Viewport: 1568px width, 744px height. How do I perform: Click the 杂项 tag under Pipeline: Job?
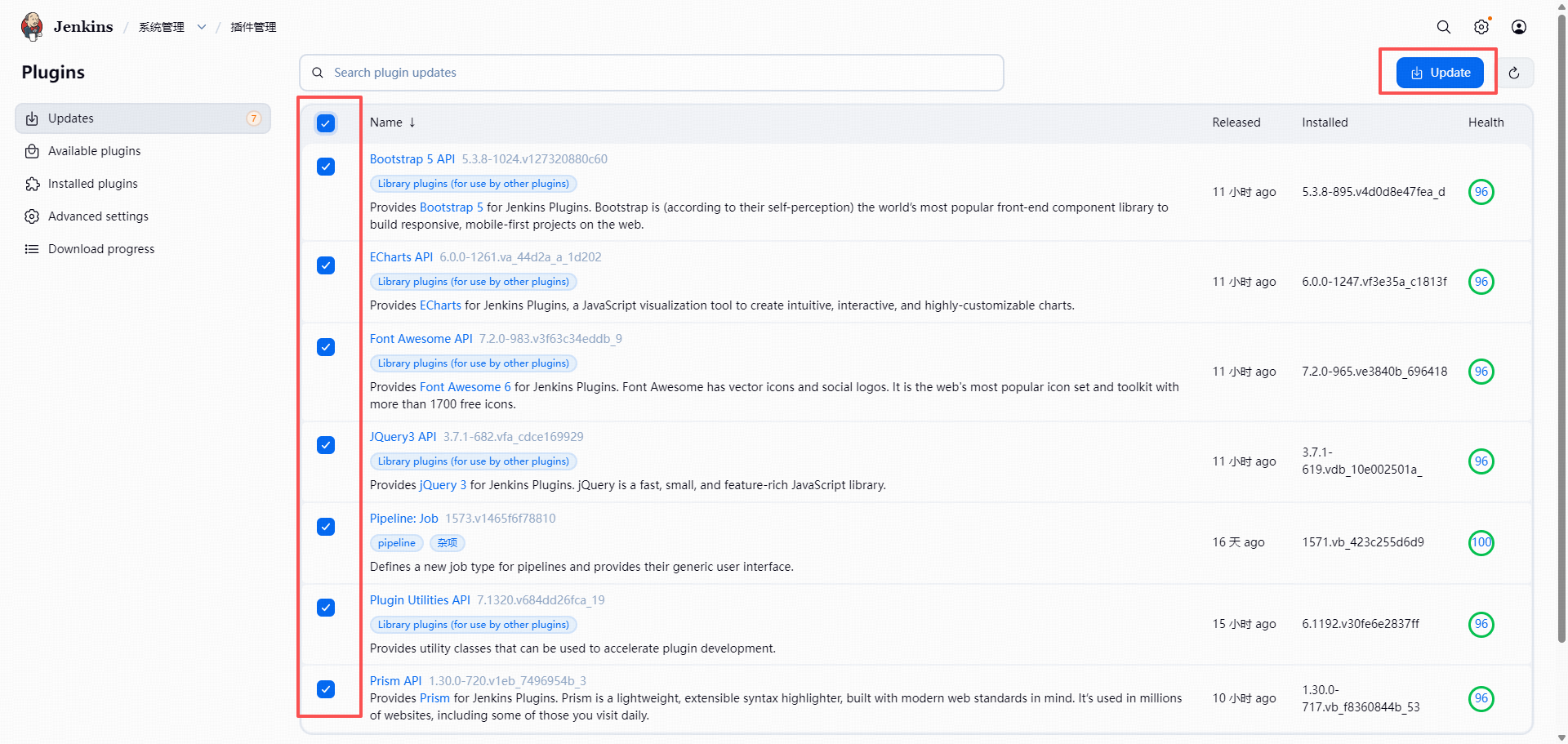tap(448, 543)
